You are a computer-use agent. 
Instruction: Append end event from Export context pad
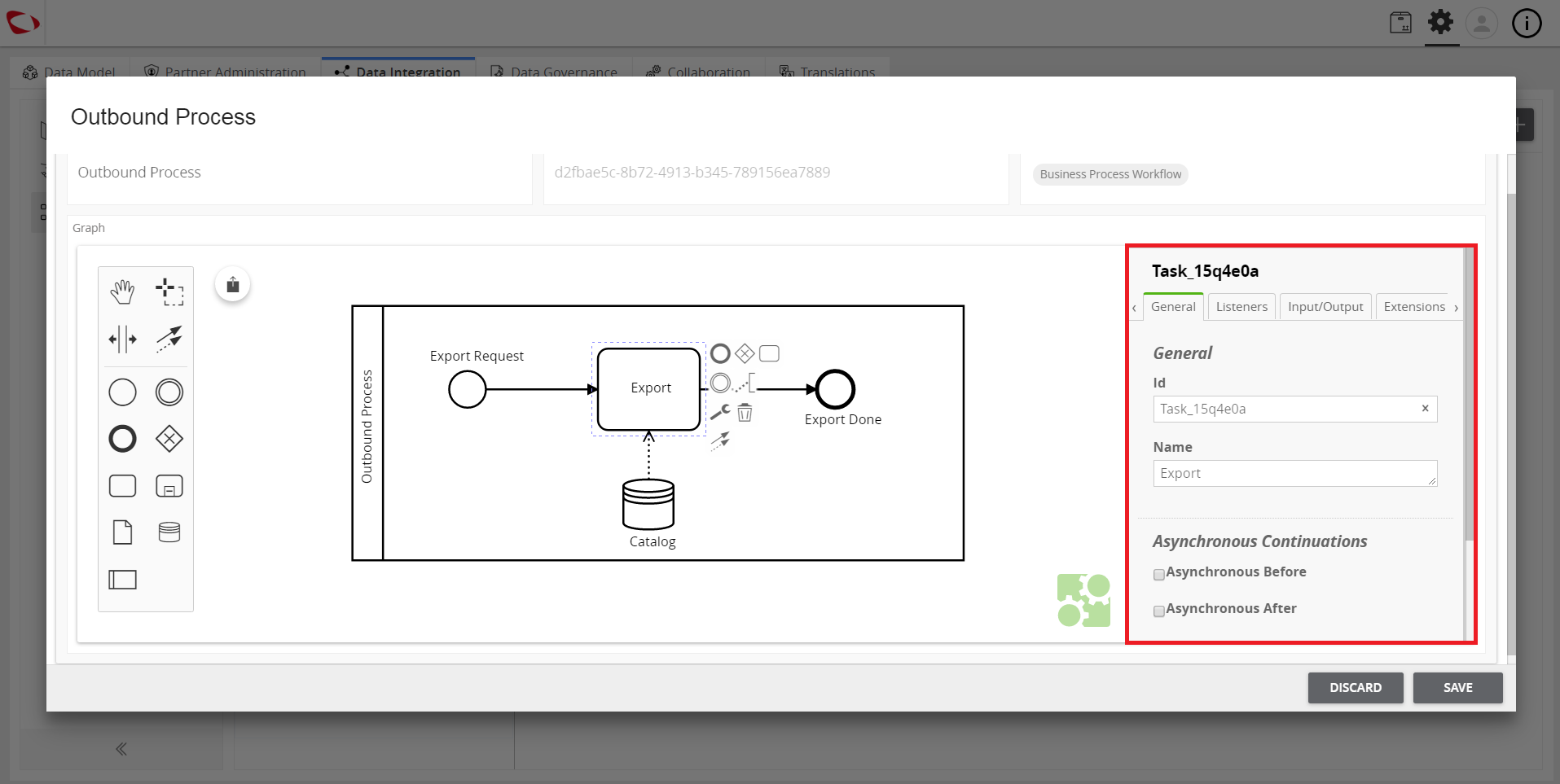(x=720, y=353)
